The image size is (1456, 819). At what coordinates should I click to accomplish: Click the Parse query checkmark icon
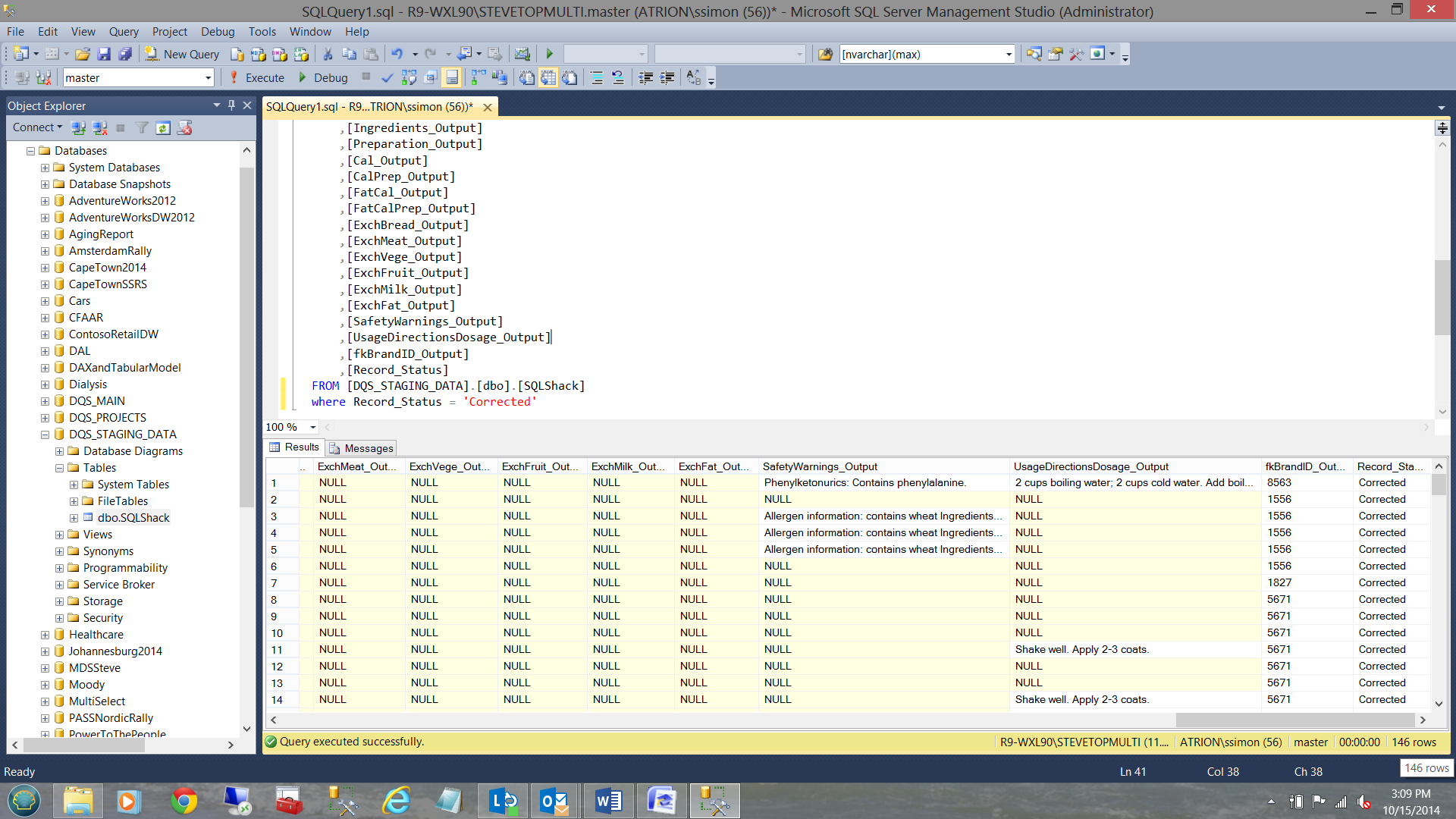387,77
